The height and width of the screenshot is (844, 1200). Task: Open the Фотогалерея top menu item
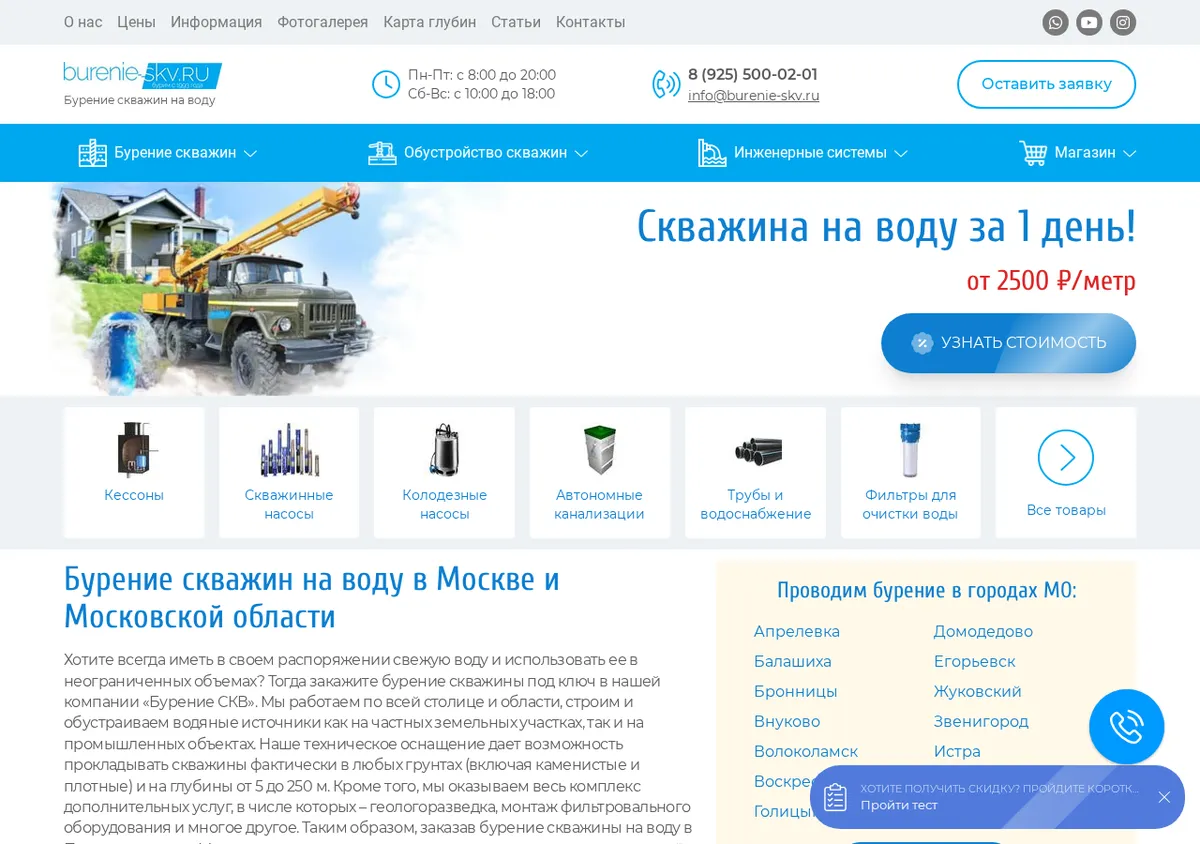coord(322,22)
